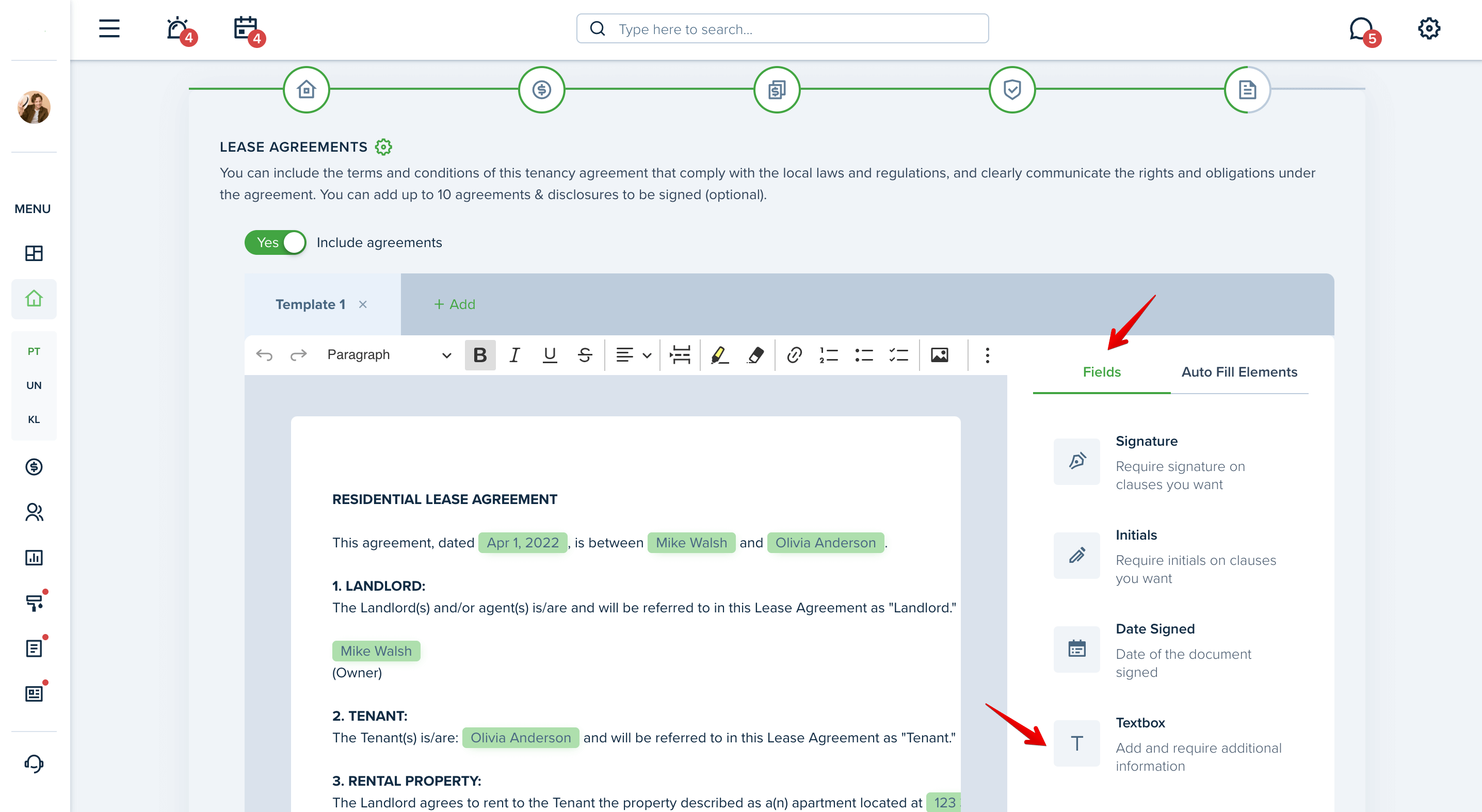This screenshot has height=812, width=1482.
Task: Click Olivia Anderson tag in Tenant section
Action: pos(520,738)
